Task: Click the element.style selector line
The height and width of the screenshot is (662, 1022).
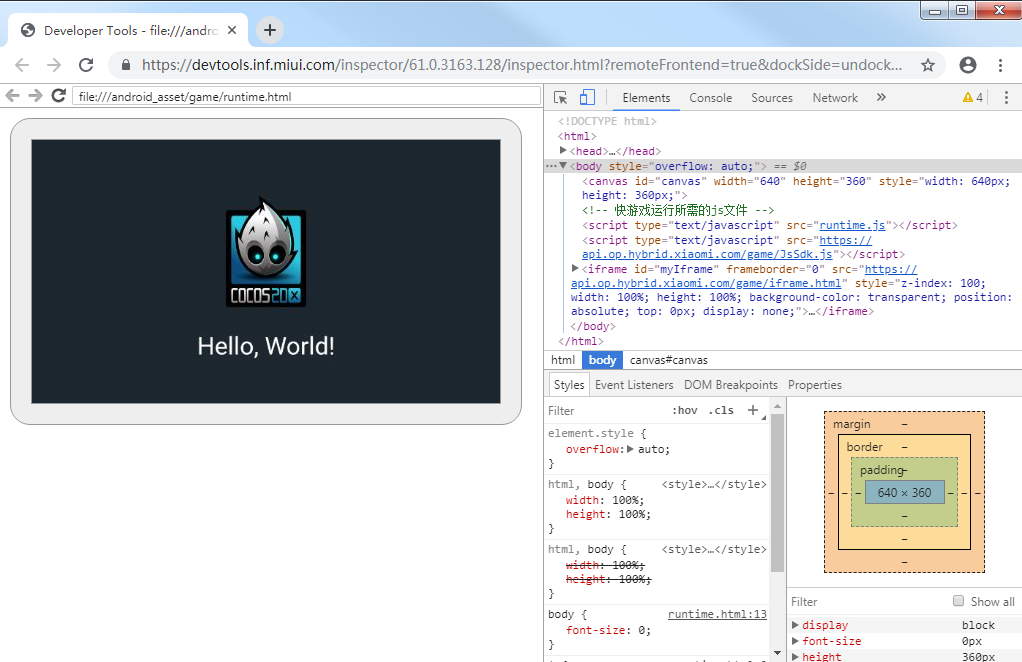Action: pyautogui.click(x=597, y=433)
